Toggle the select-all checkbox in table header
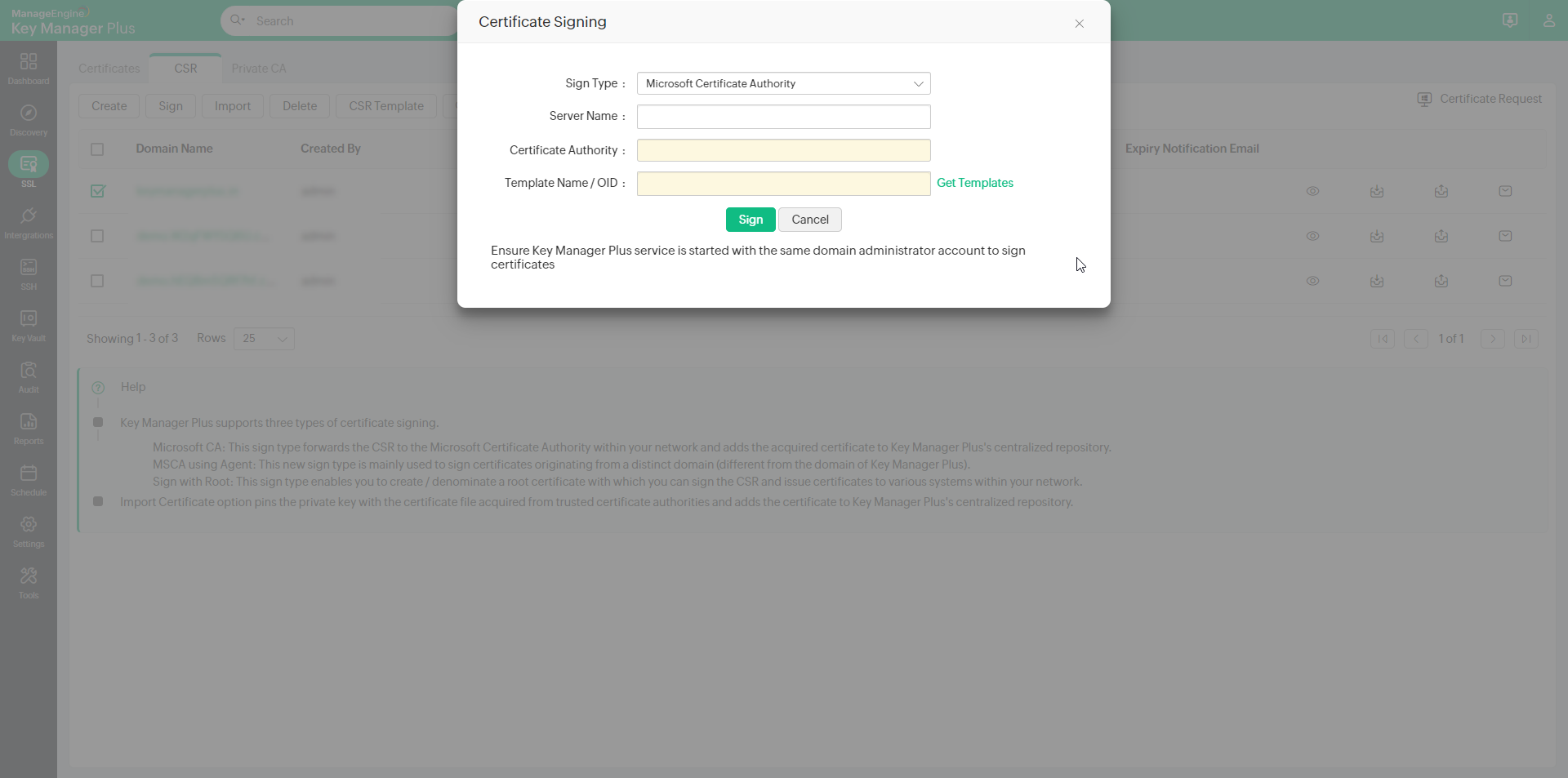 98,149
